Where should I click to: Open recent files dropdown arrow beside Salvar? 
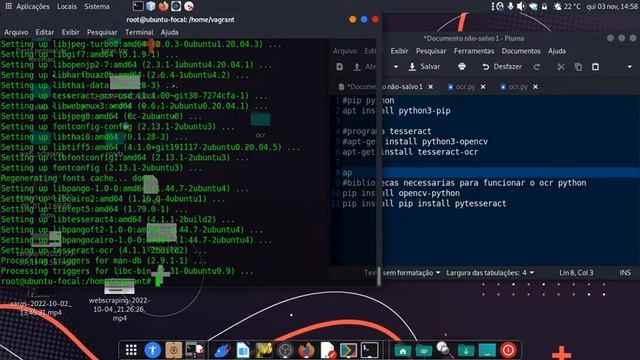(396, 67)
